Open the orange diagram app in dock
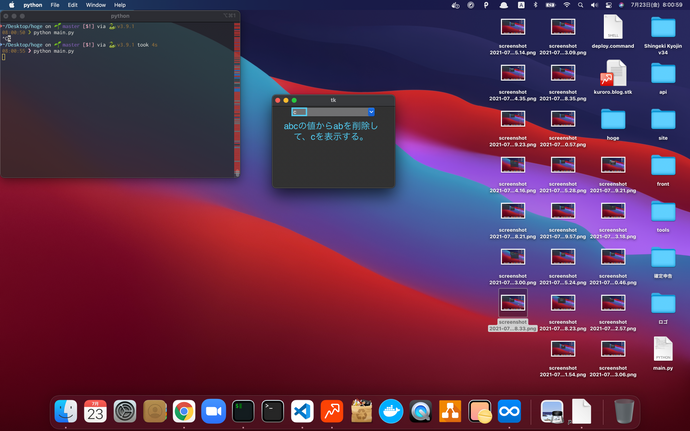 pos(450,411)
